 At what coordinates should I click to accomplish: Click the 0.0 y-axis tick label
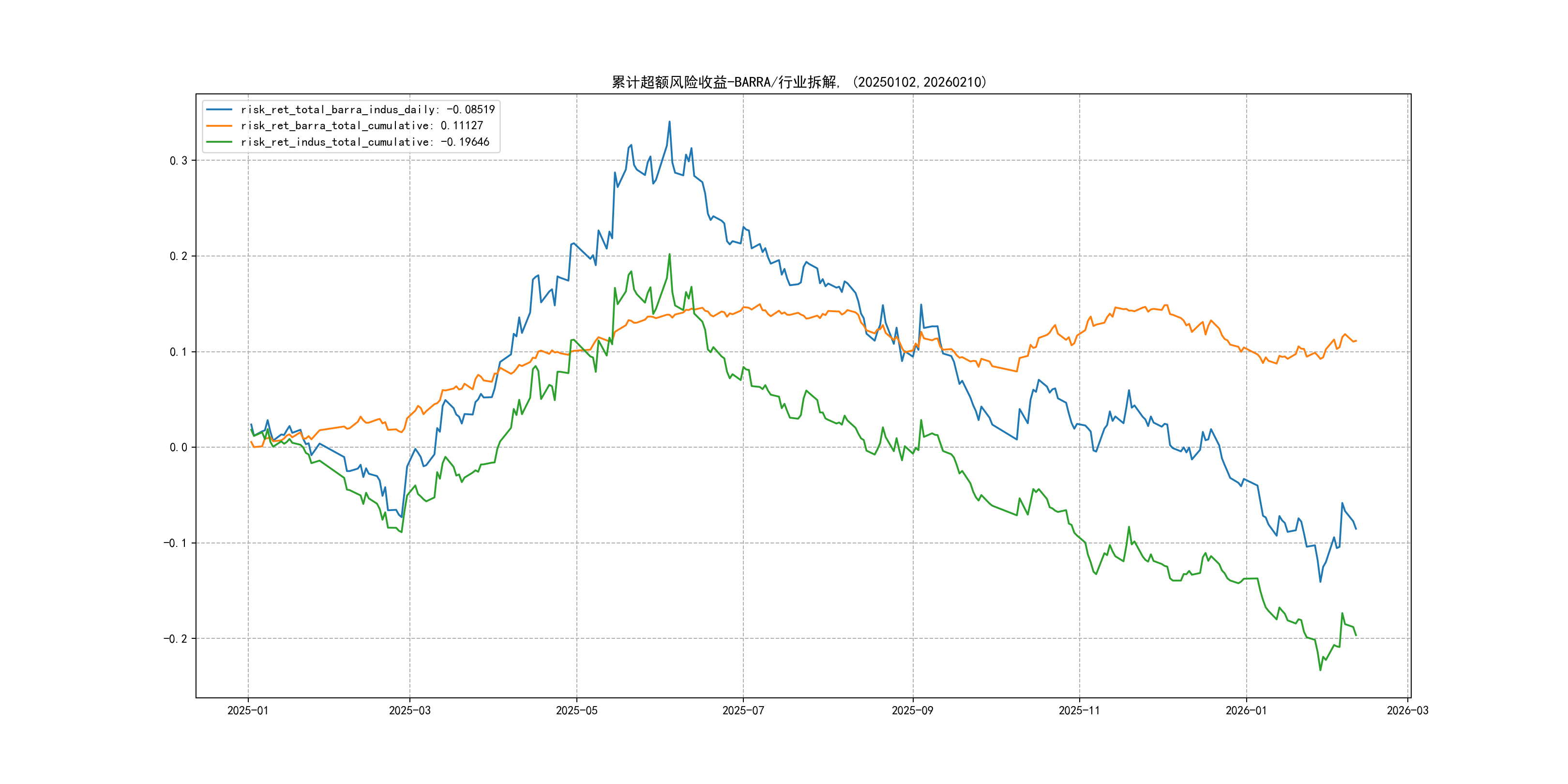(x=179, y=447)
